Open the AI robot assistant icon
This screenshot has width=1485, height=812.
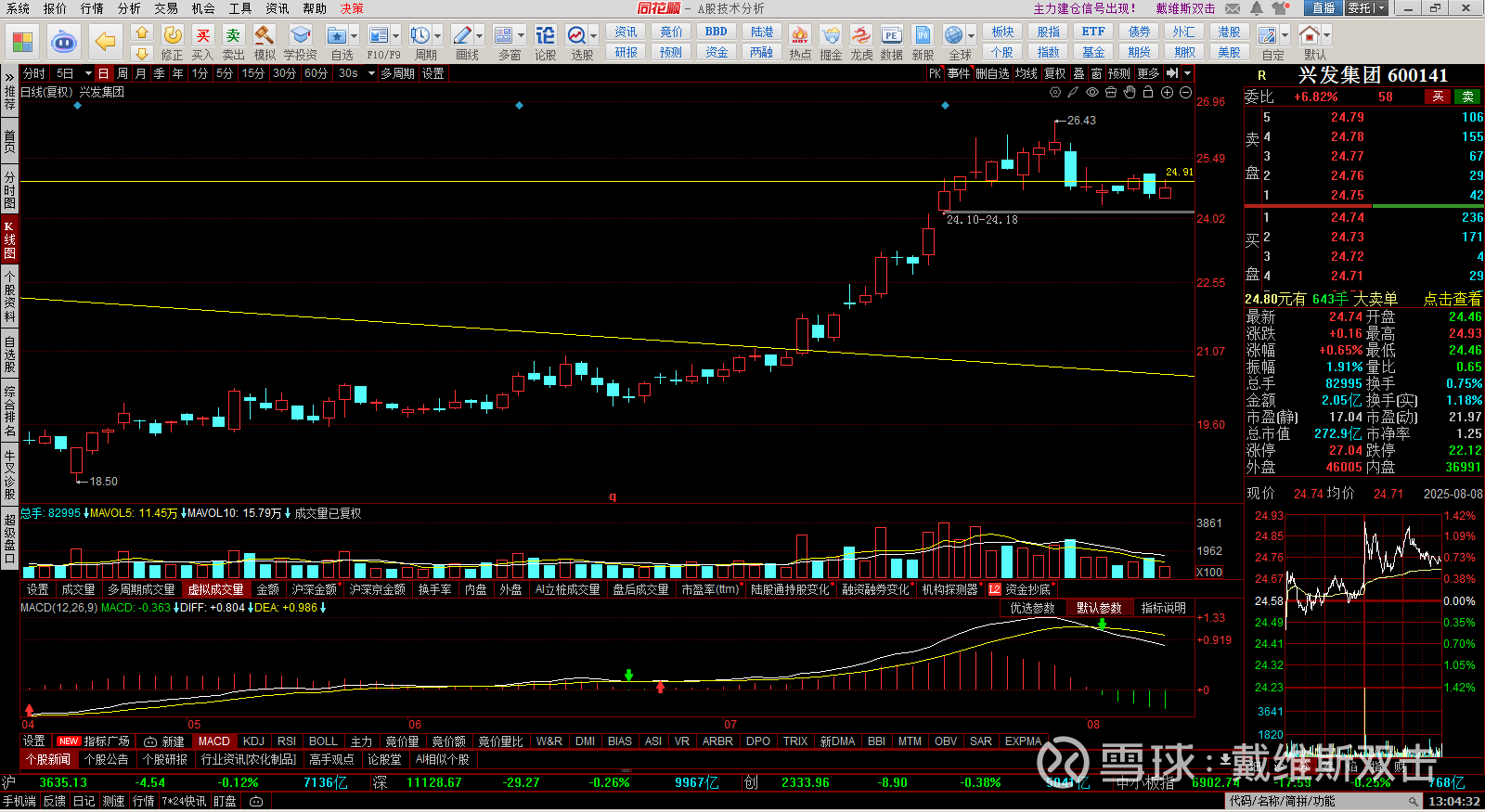coord(63,42)
